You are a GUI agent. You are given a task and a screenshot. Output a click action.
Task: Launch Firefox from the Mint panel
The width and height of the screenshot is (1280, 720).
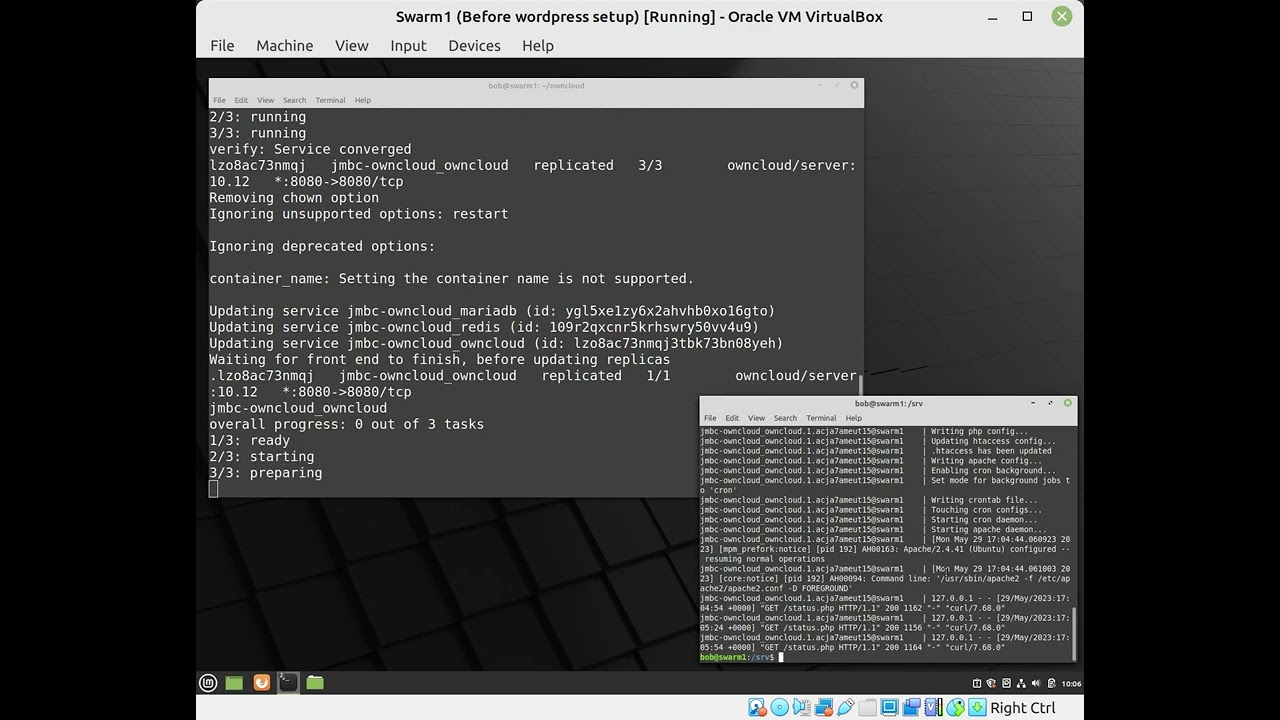pos(261,683)
